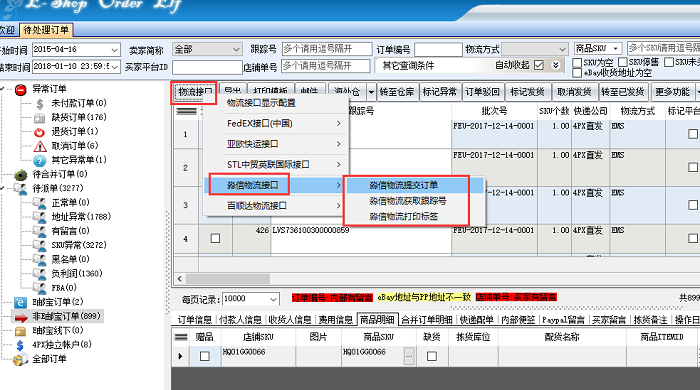Select 淼信物流提交订单 from the submenu
This screenshot has width=700, height=390.
pyautogui.click(x=403, y=185)
